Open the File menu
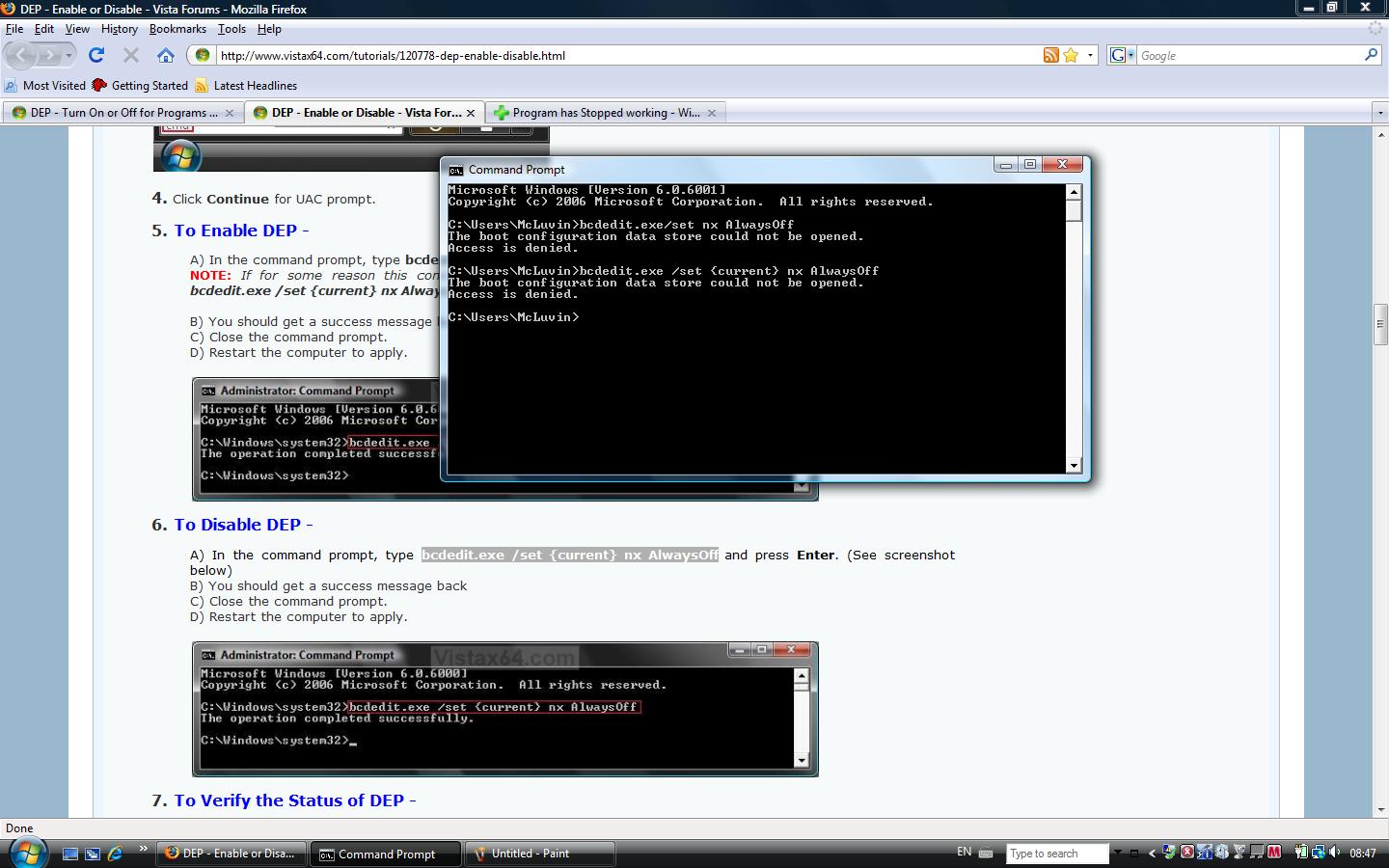Screen dimensions: 1389x868 click(x=14, y=29)
